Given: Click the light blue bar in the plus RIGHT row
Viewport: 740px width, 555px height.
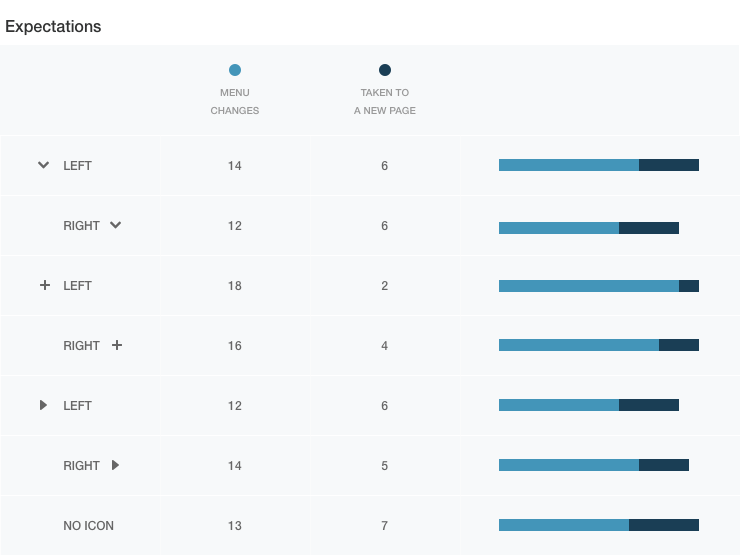Looking at the screenshot, I should (x=578, y=345).
